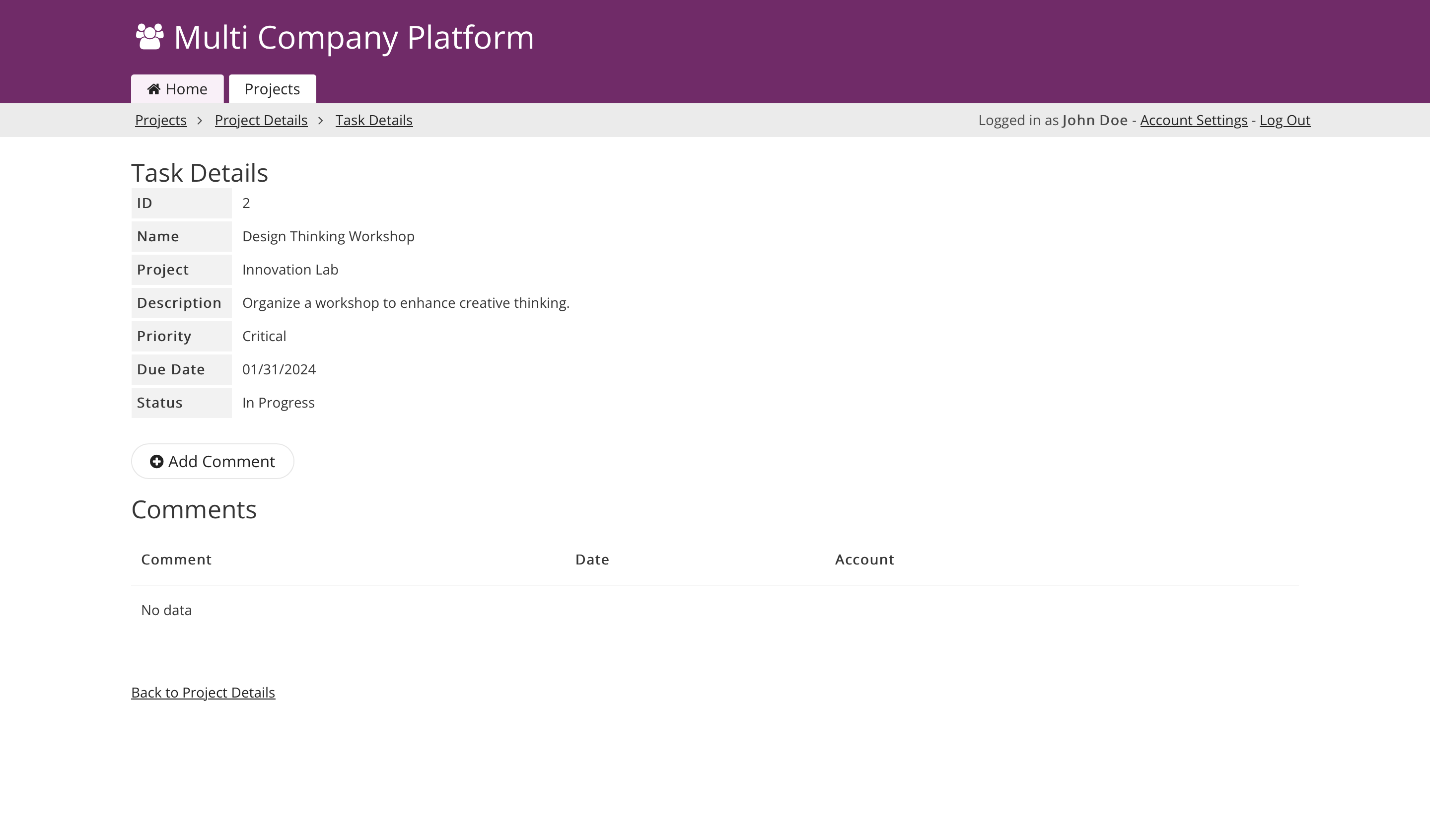The height and width of the screenshot is (840, 1430).
Task: Follow Back to Project Details link
Action: pyautogui.click(x=203, y=693)
